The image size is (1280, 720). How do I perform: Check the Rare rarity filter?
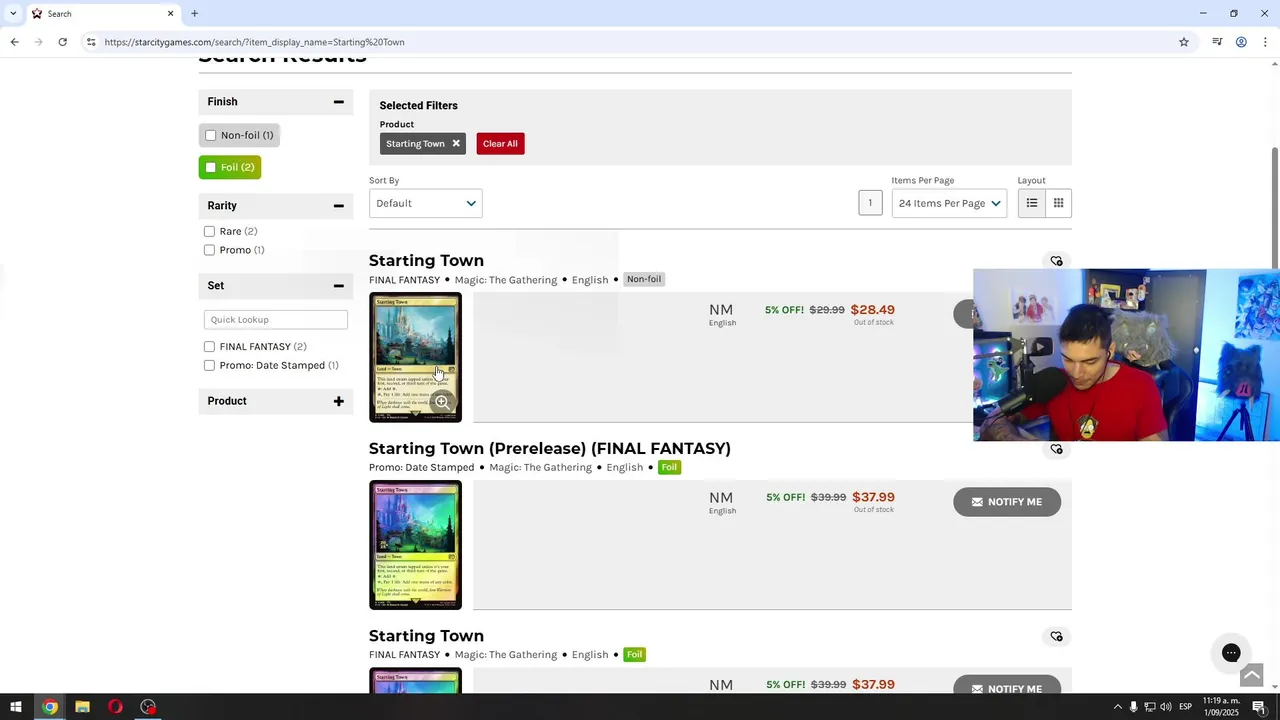[209, 231]
